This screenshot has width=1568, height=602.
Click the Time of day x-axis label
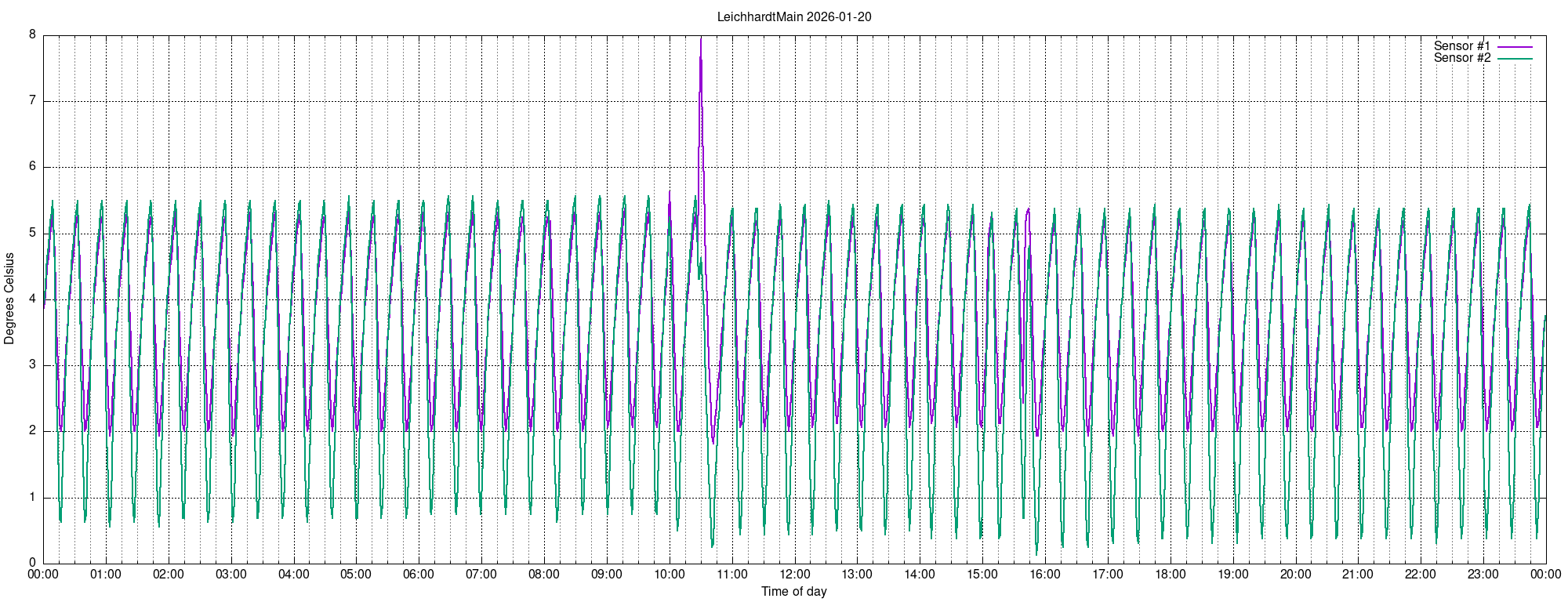(793, 592)
